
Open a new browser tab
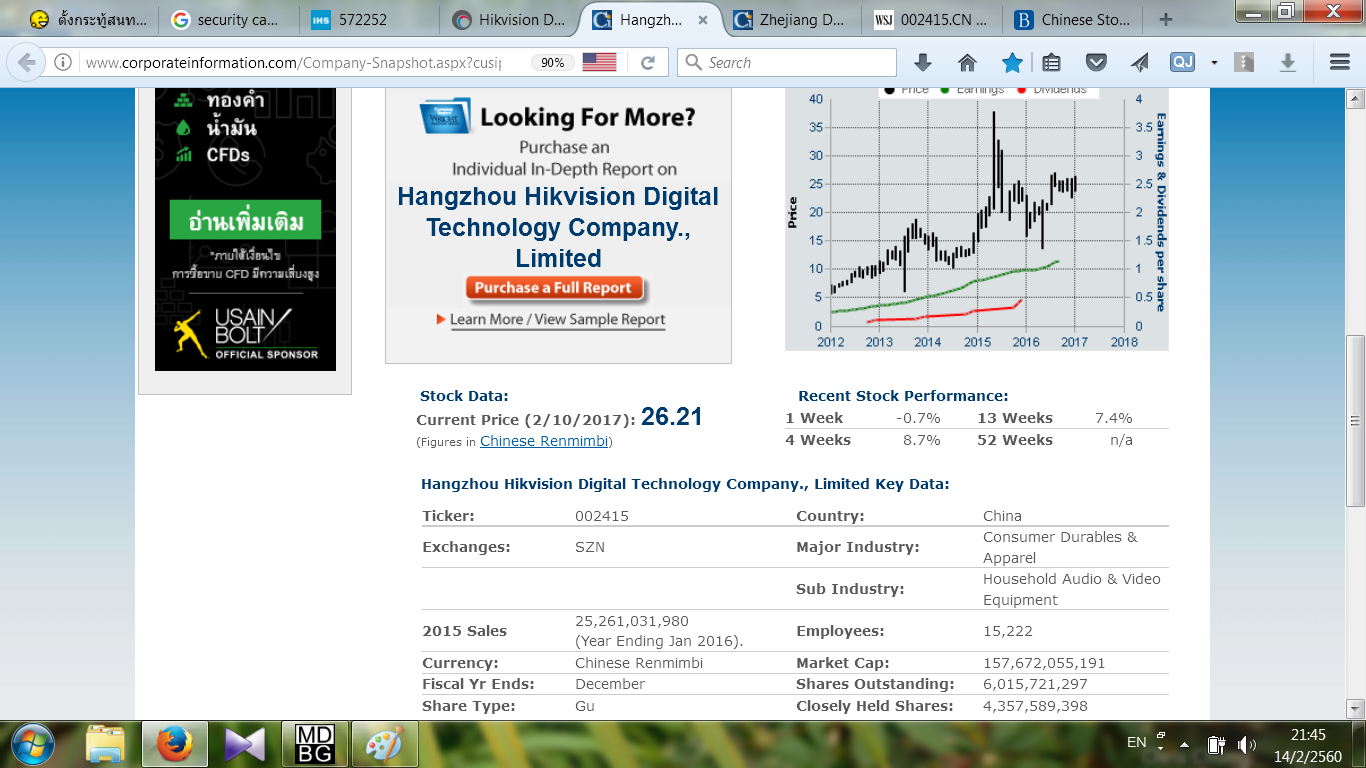coord(1166,19)
